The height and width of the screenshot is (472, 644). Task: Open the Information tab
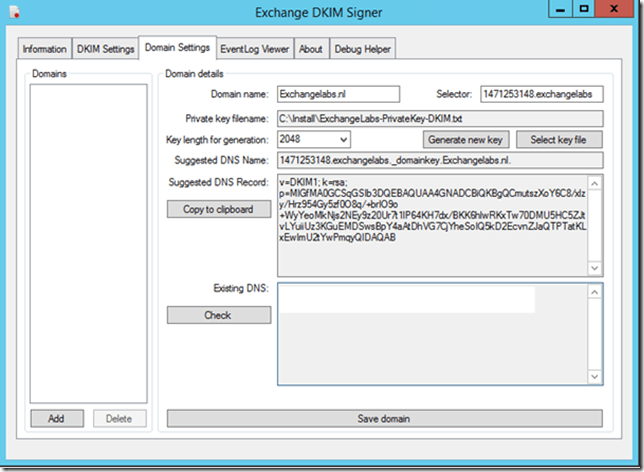[x=45, y=49]
